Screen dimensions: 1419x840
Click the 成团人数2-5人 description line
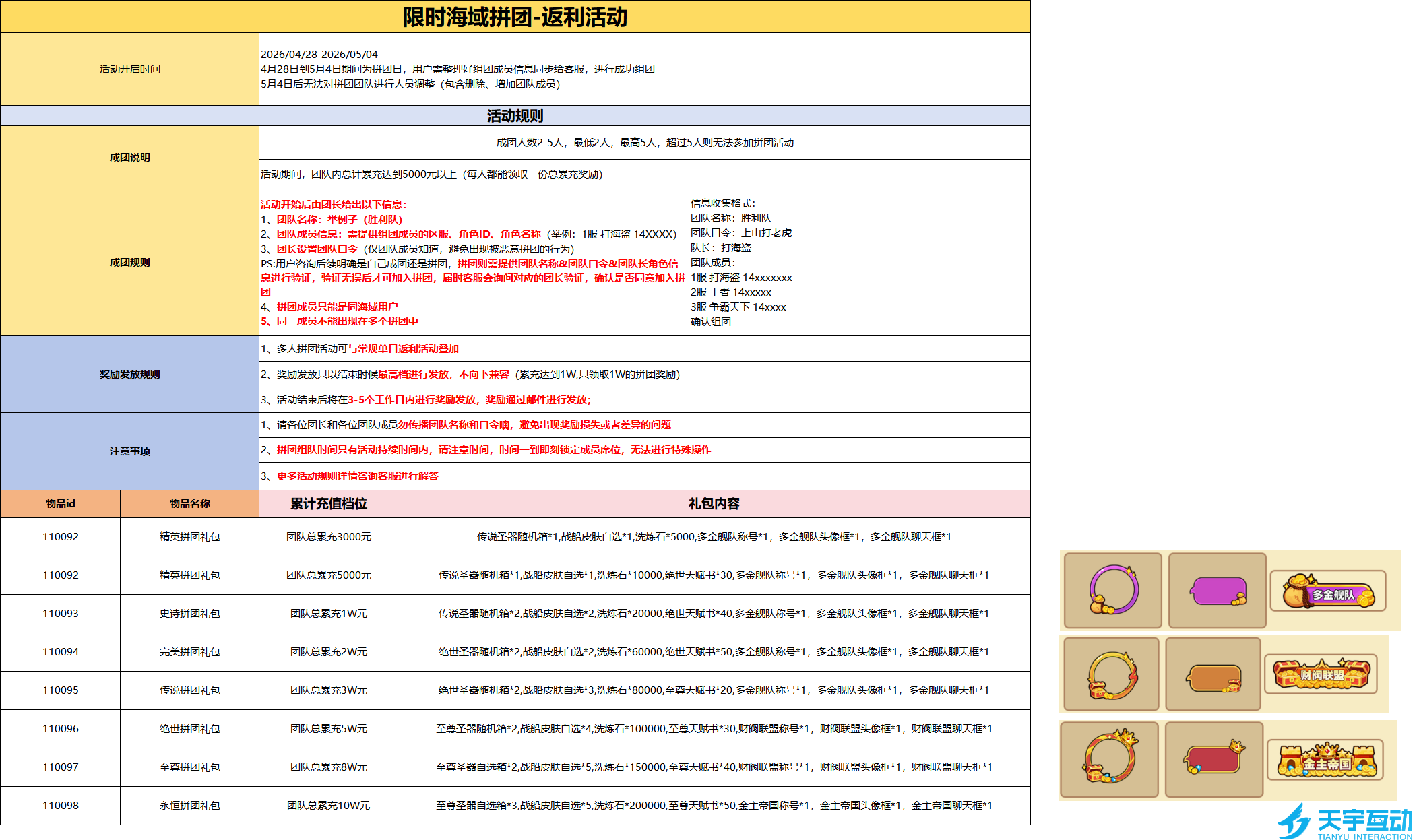tap(645, 143)
